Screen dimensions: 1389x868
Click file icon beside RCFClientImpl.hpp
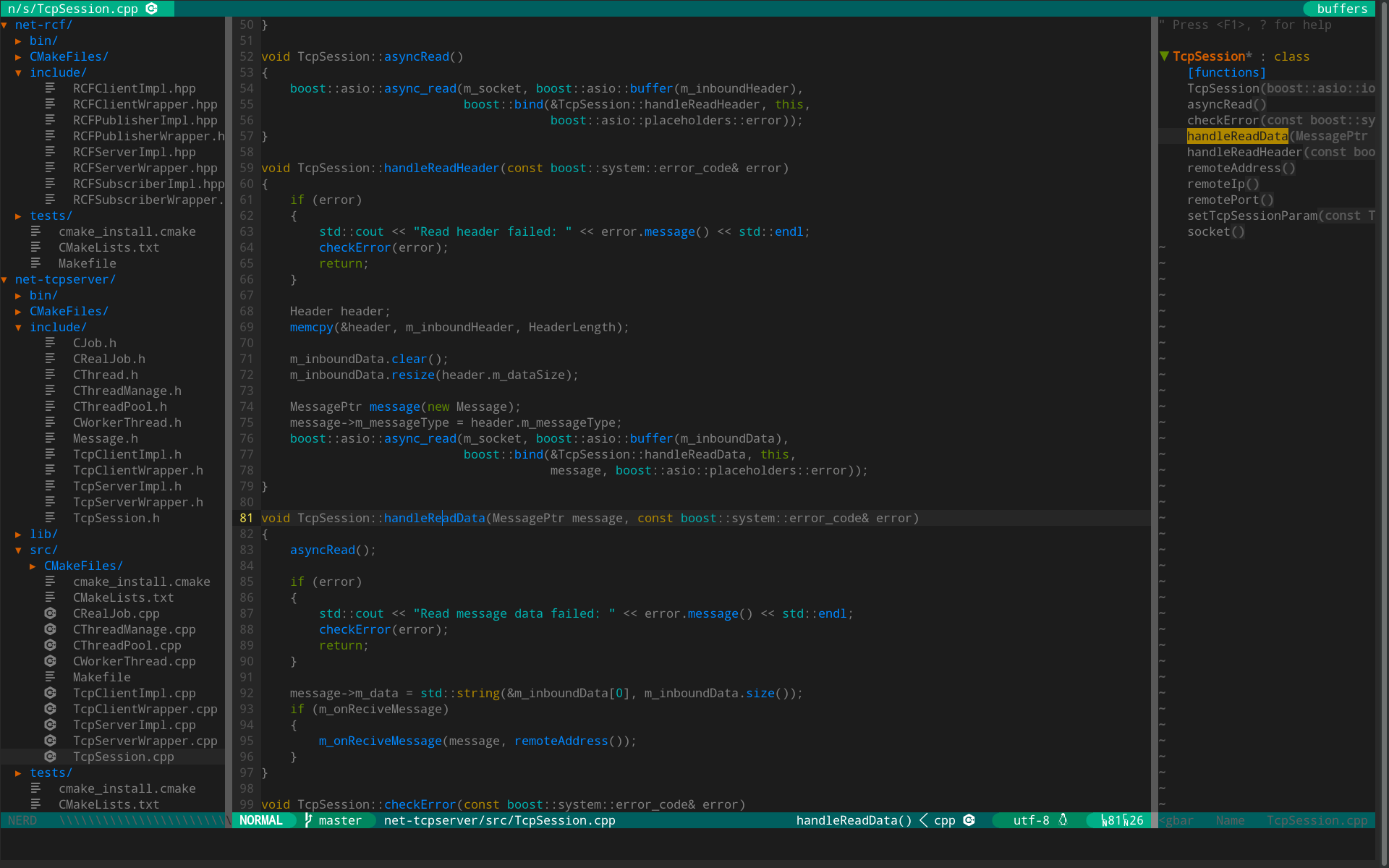(50, 88)
